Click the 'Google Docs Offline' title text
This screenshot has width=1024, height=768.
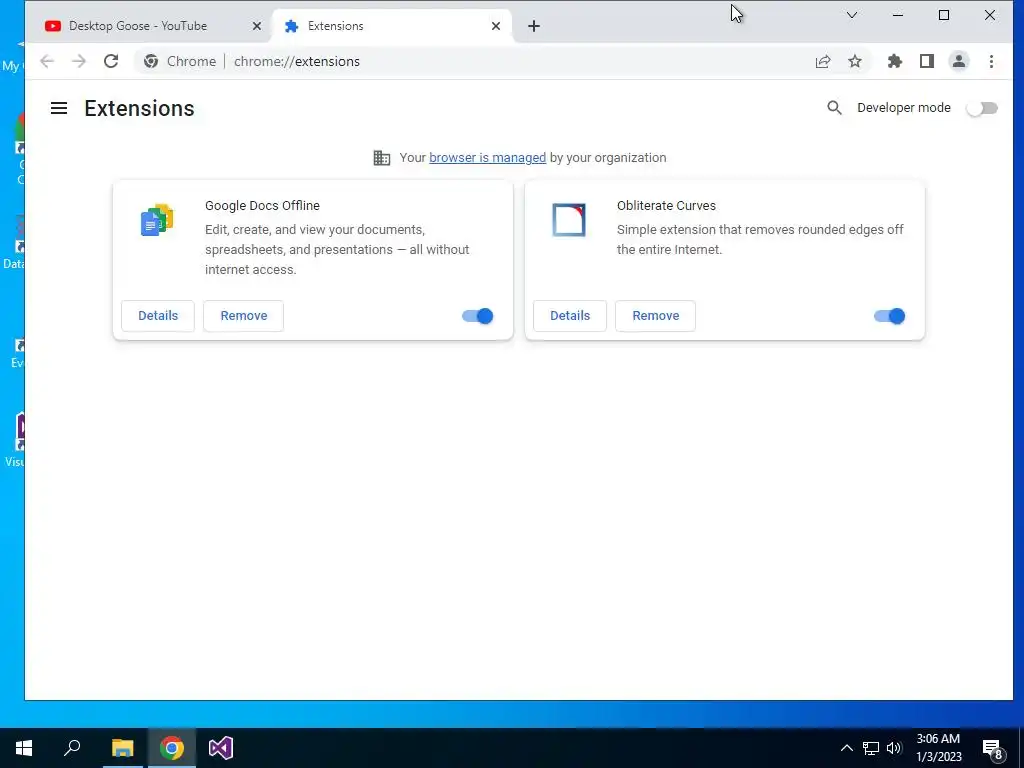263,205
